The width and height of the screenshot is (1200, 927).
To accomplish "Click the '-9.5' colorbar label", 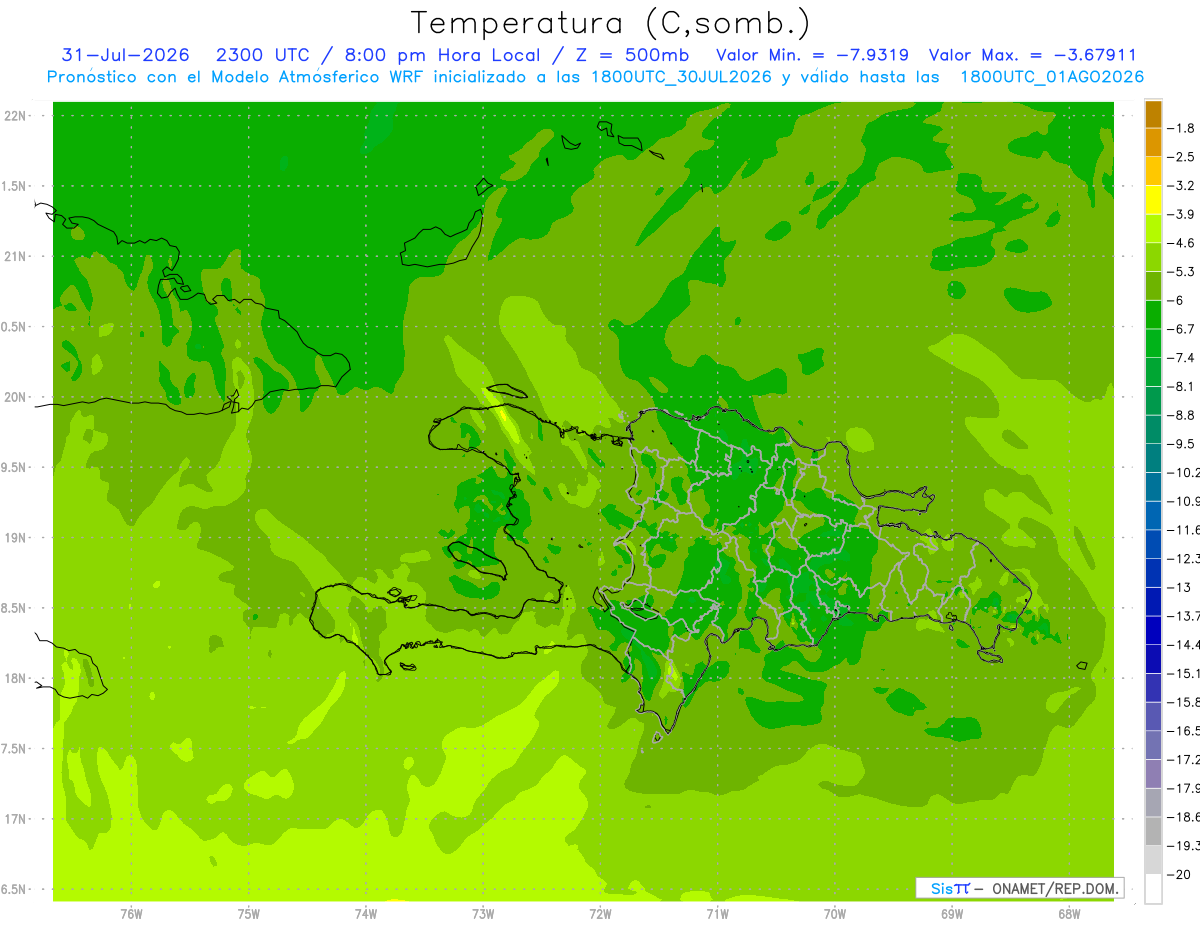I will pyautogui.click(x=1181, y=444).
